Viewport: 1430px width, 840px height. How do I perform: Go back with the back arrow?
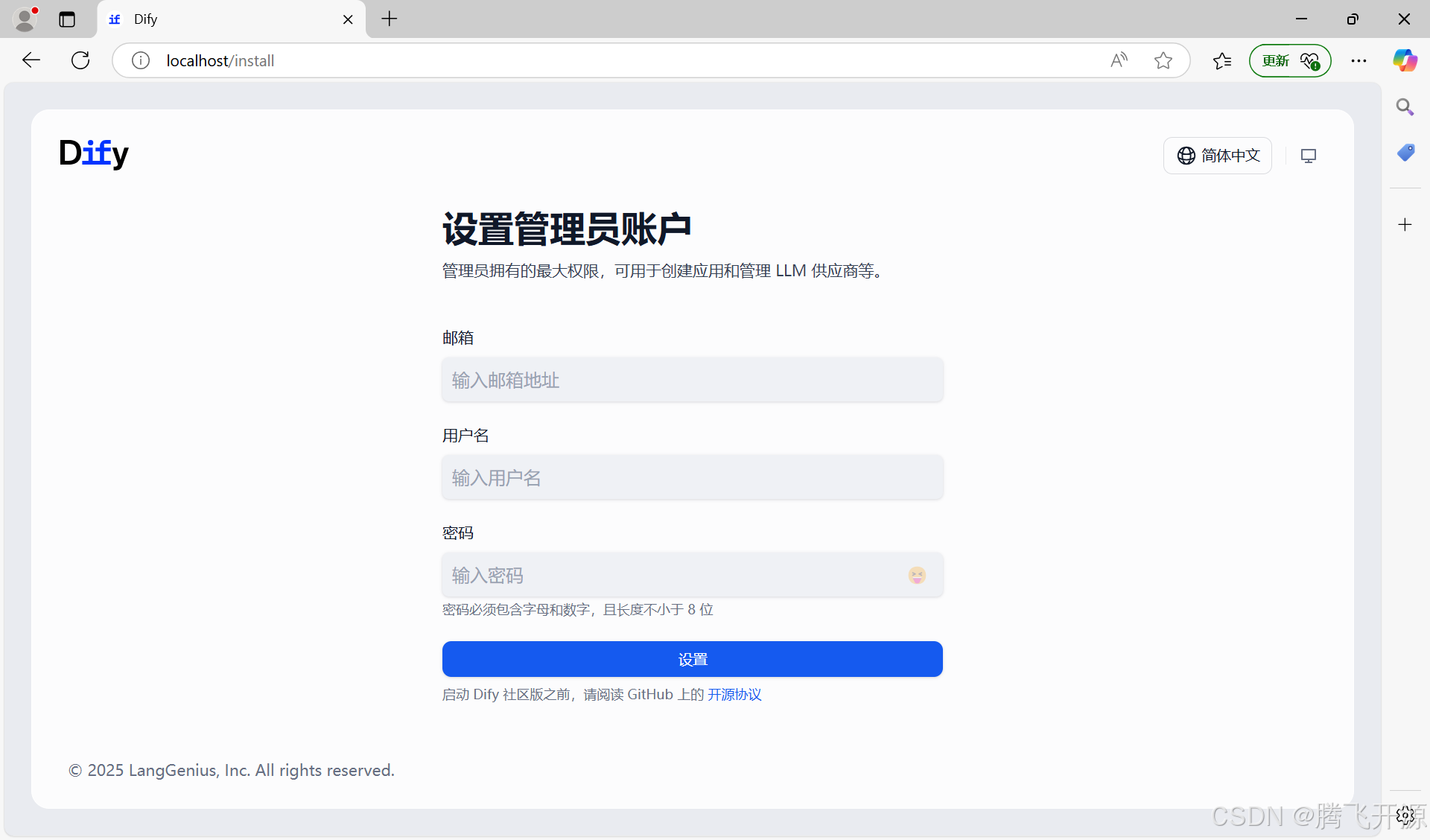tap(31, 60)
